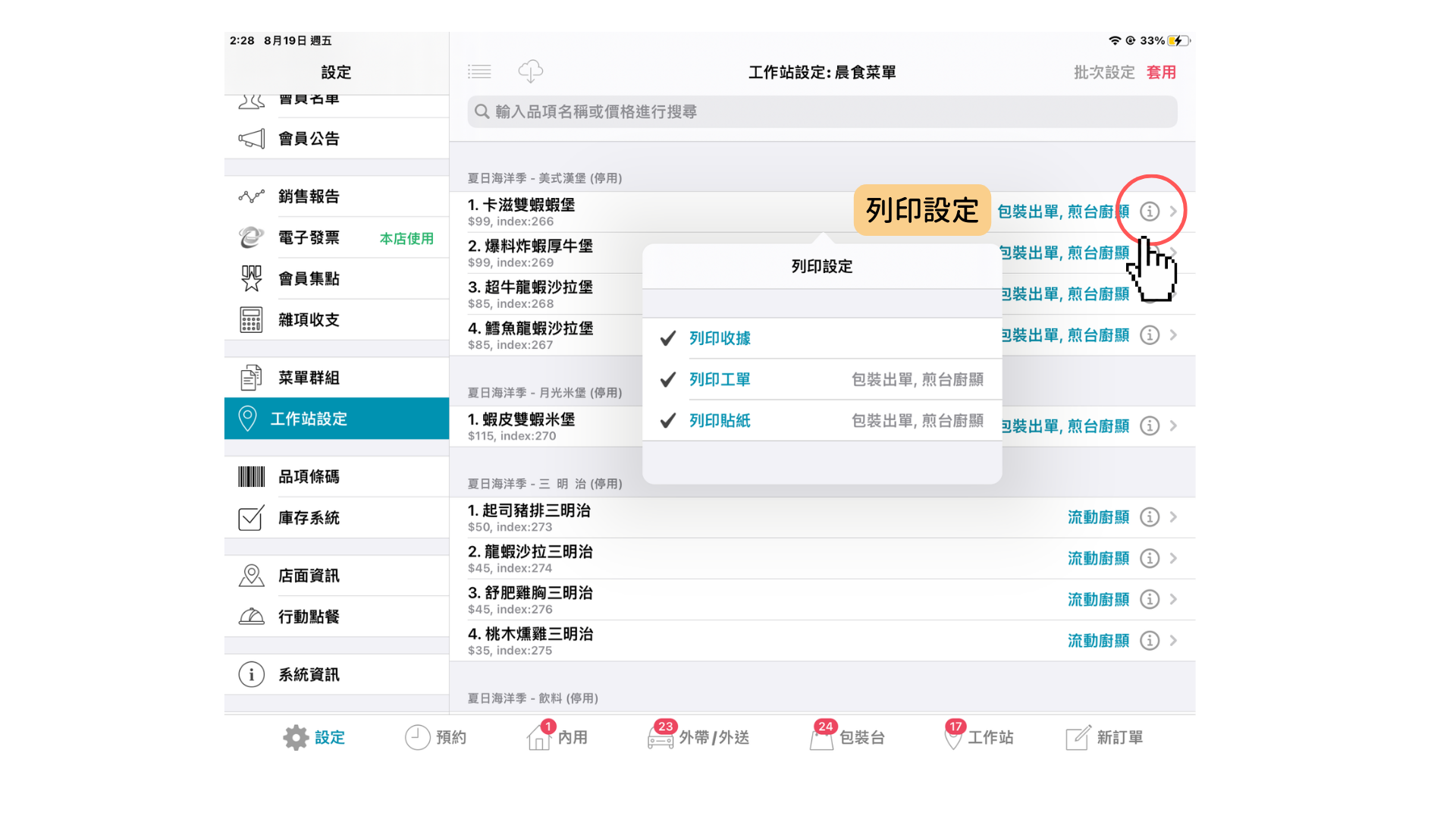
Task: Open the 包裝台 bottom tab
Action: 847,736
